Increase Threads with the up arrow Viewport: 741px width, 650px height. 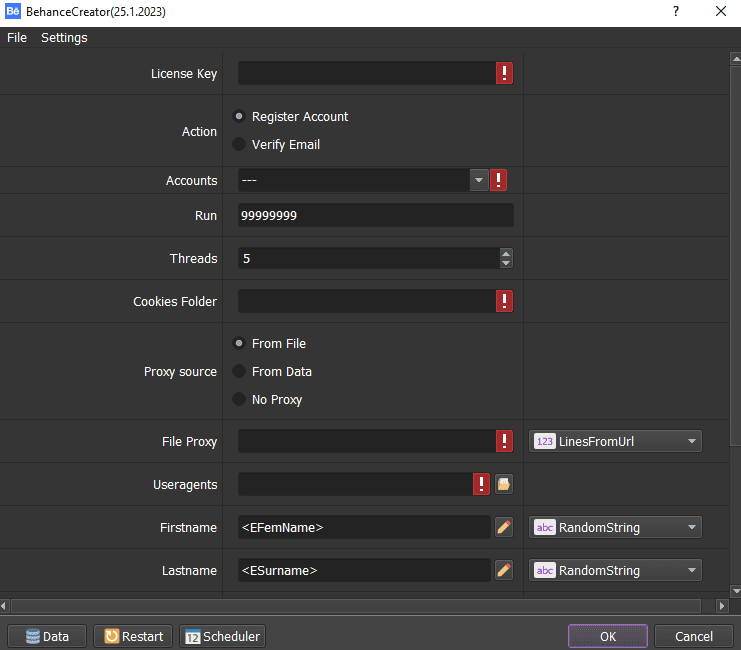[506, 253]
